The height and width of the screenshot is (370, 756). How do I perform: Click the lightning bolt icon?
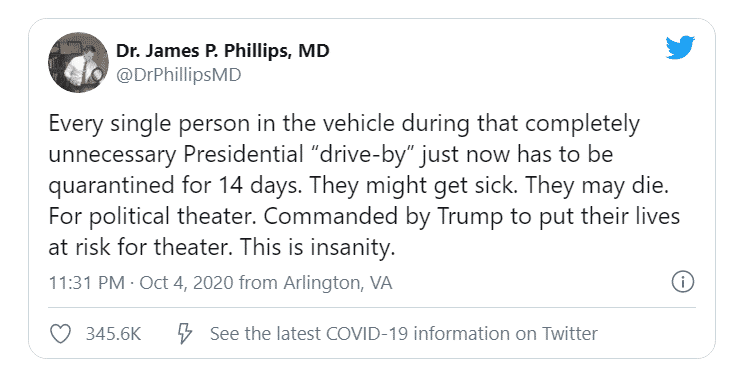(185, 333)
